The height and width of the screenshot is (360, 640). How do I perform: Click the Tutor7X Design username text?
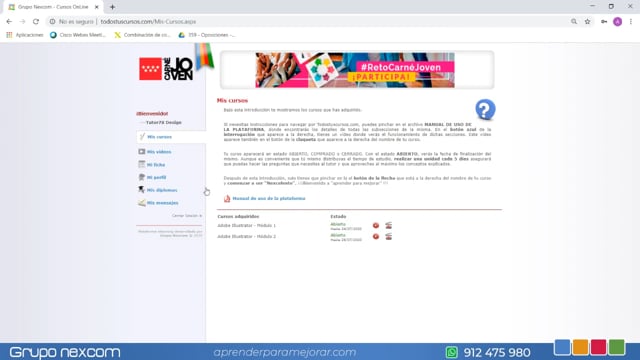[164, 122]
